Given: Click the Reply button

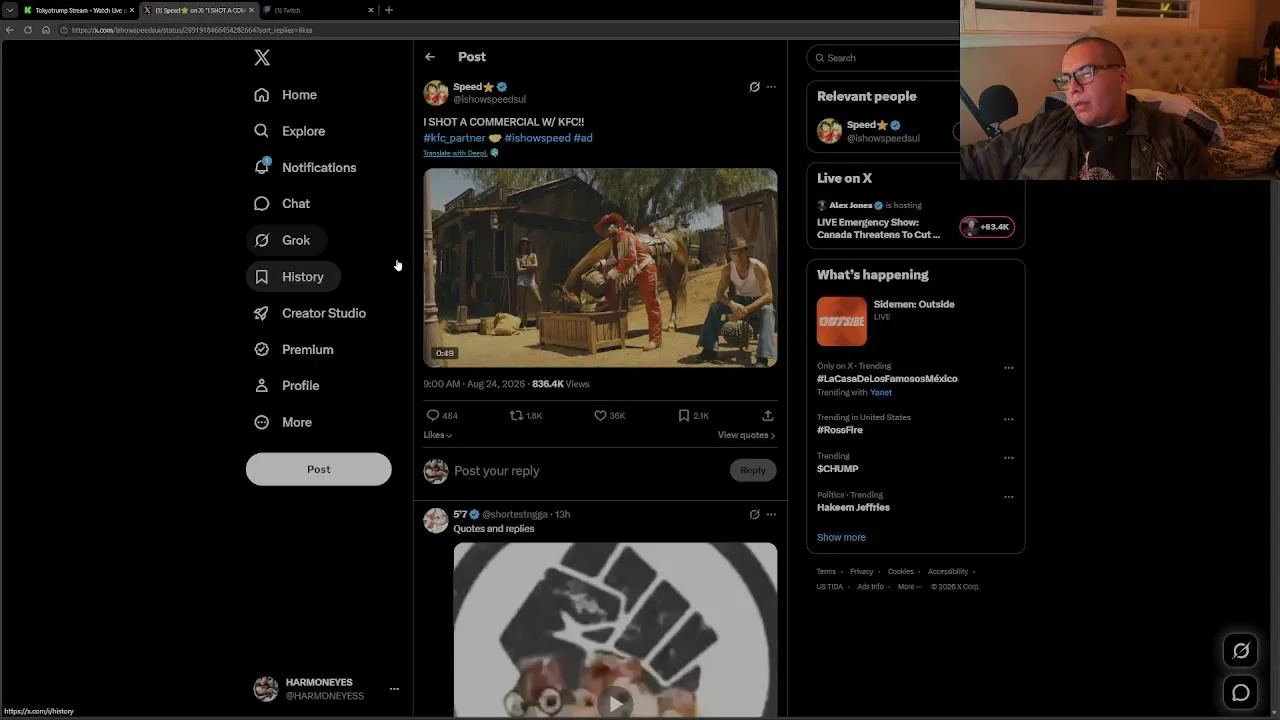Looking at the screenshot, I should pyautogui.click(x=753, y=470).
